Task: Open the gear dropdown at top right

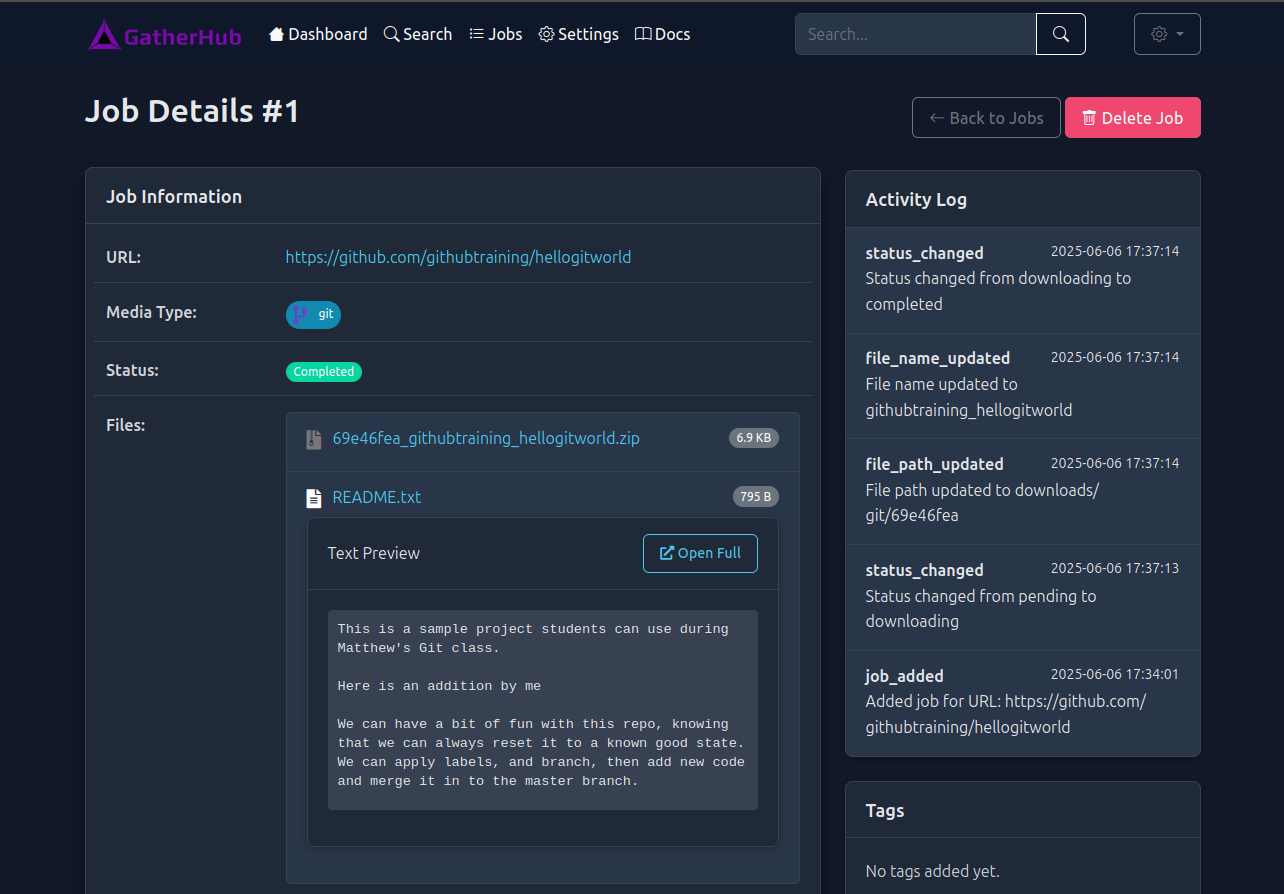Action: tap(1166, 33)
